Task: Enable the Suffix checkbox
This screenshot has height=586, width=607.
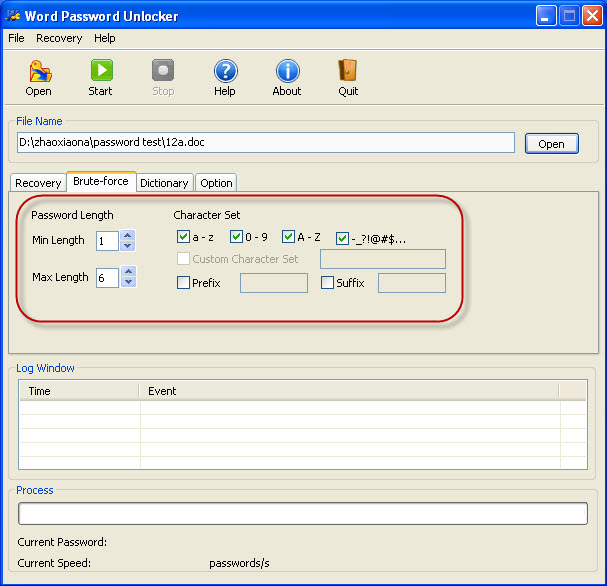Action: (327, 283)
